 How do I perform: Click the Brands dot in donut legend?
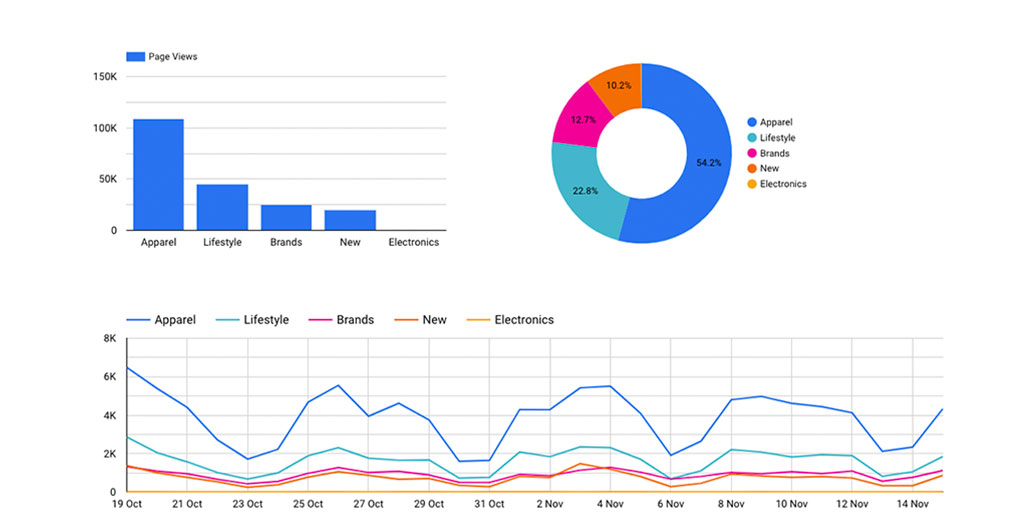(x=751, y=153)
